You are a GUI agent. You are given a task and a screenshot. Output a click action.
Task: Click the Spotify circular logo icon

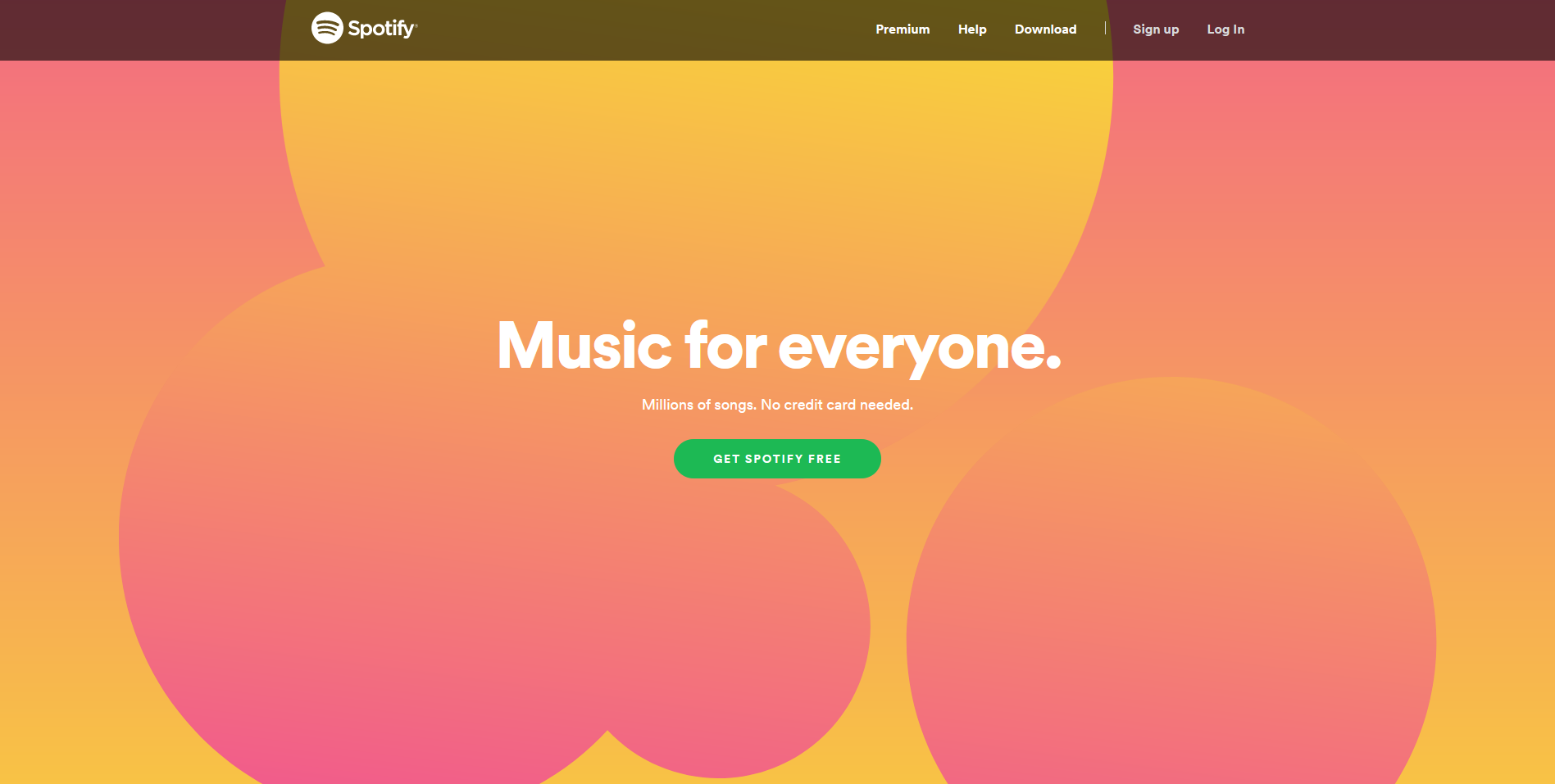point(327,28)
